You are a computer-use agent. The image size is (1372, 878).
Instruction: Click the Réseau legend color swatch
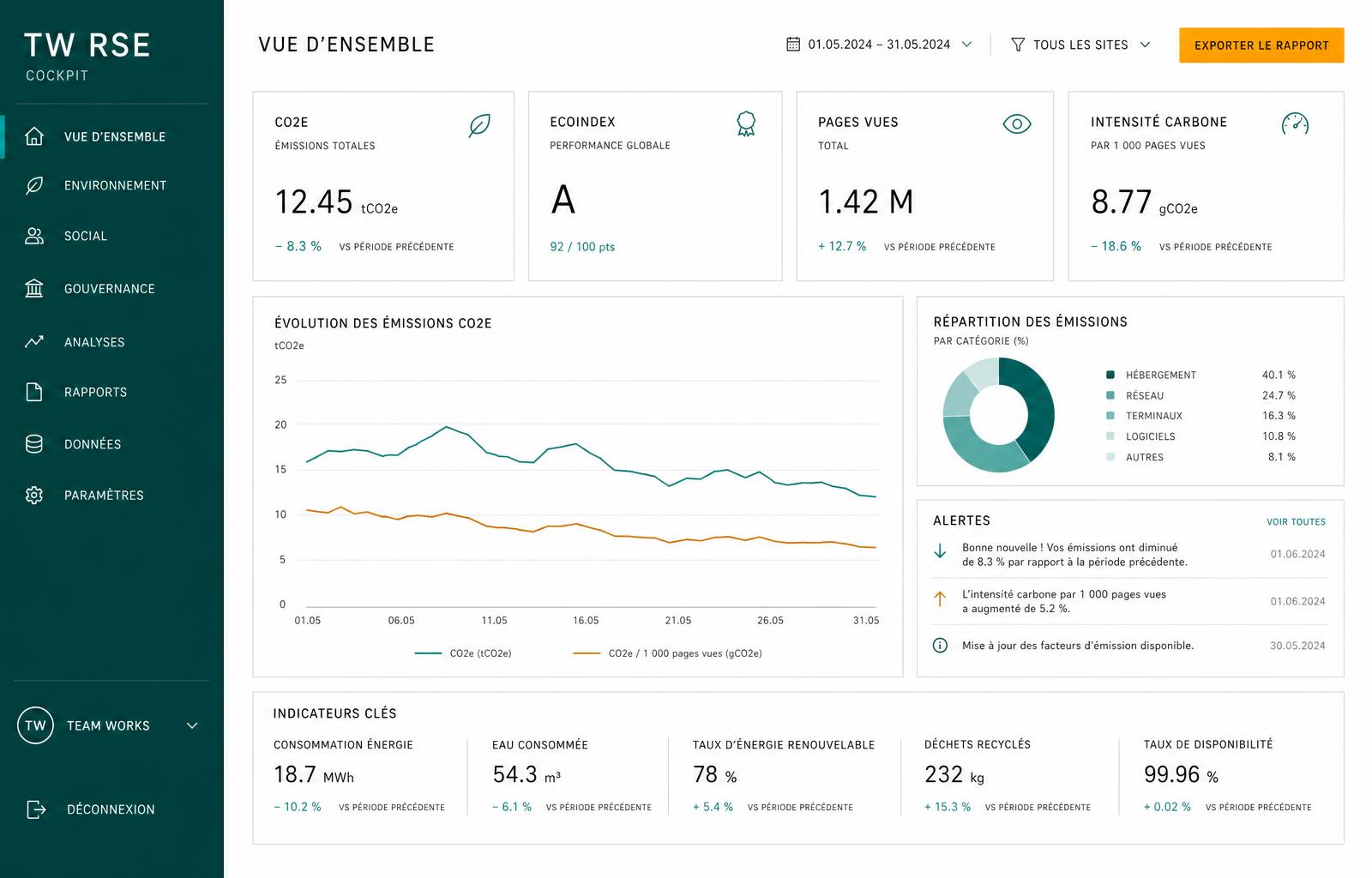[x=1110, y=395]
